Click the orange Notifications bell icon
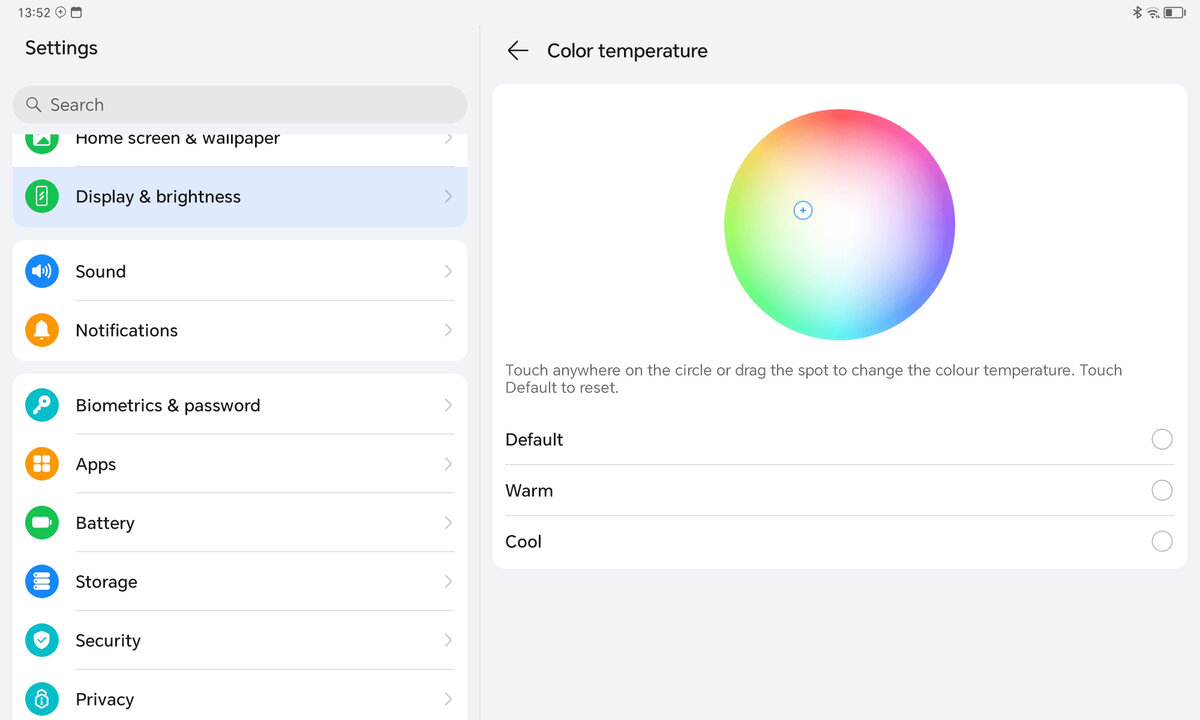Screen dimensions: 1200x720 click(x=42, y=330)
